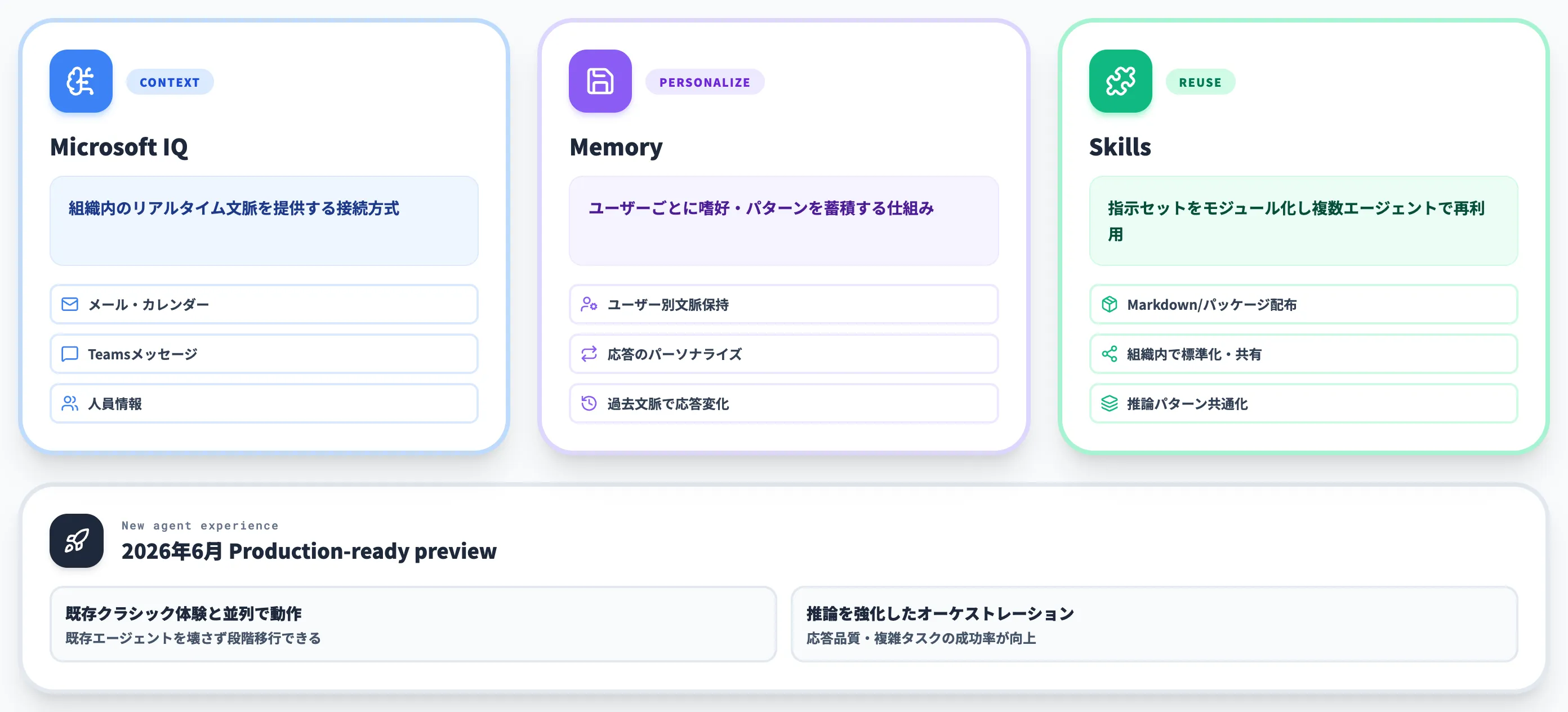
Task: Click the chat bubble icon beside Teamsメッセージ
Action: [70, 354]
